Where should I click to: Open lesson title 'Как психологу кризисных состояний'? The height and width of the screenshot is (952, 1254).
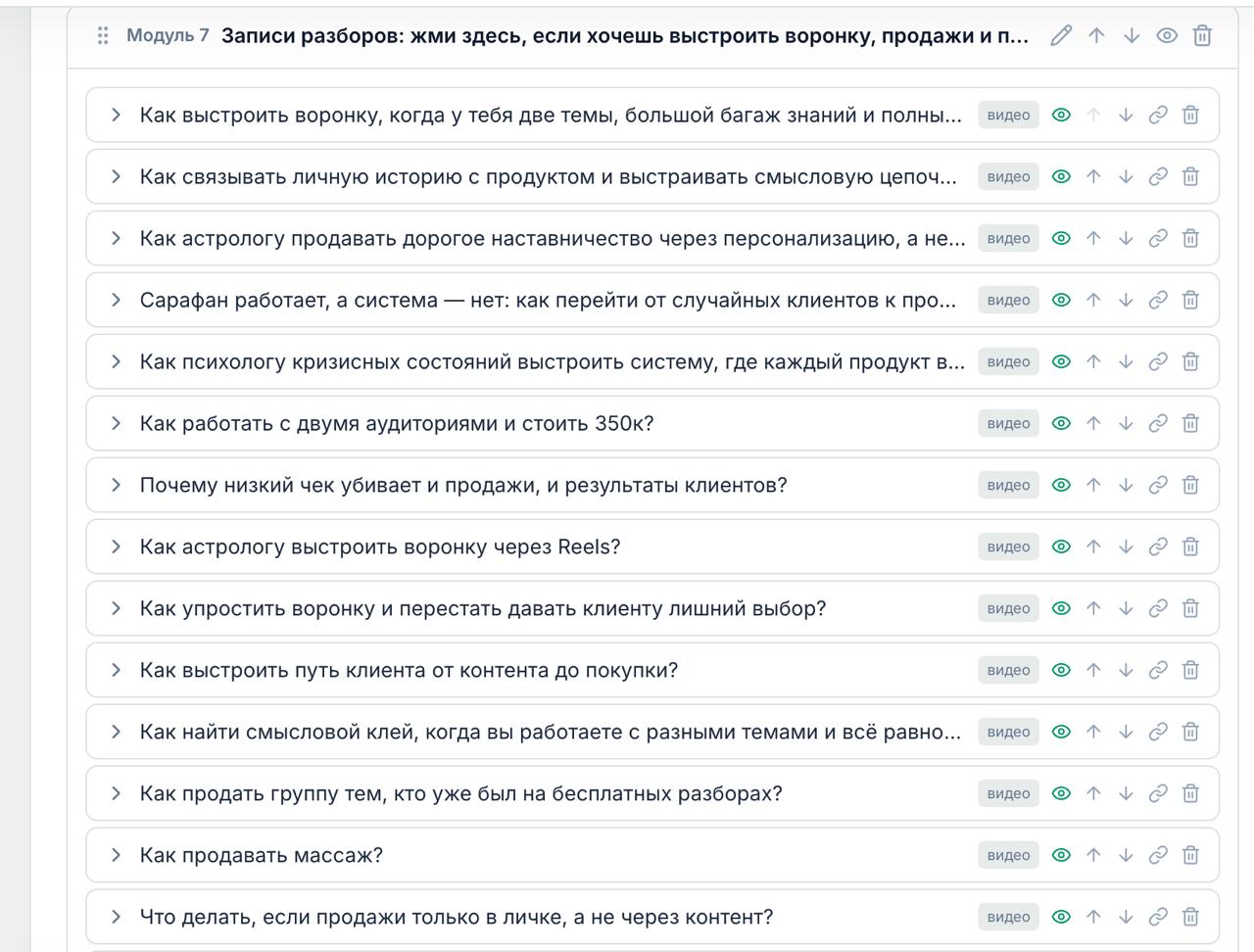click(553, 361)
